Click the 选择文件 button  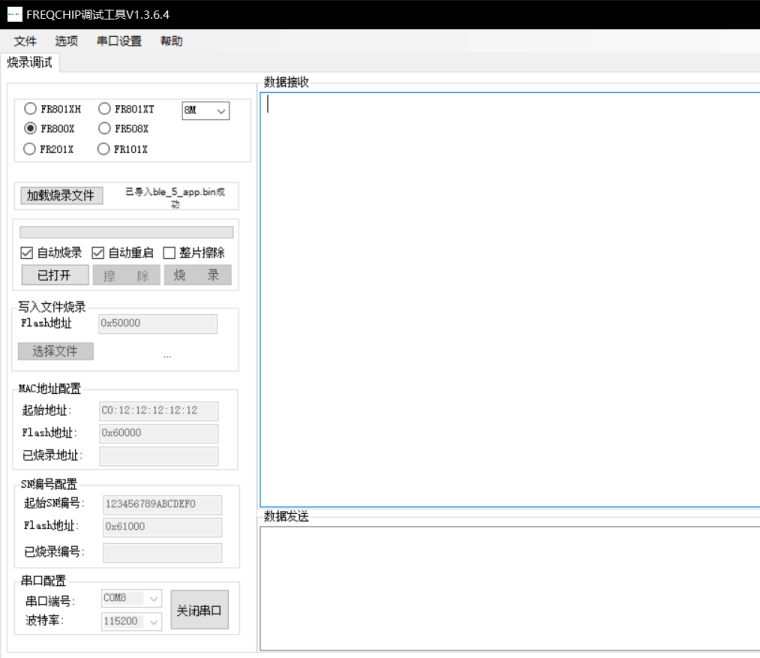[x=56, y=351]
